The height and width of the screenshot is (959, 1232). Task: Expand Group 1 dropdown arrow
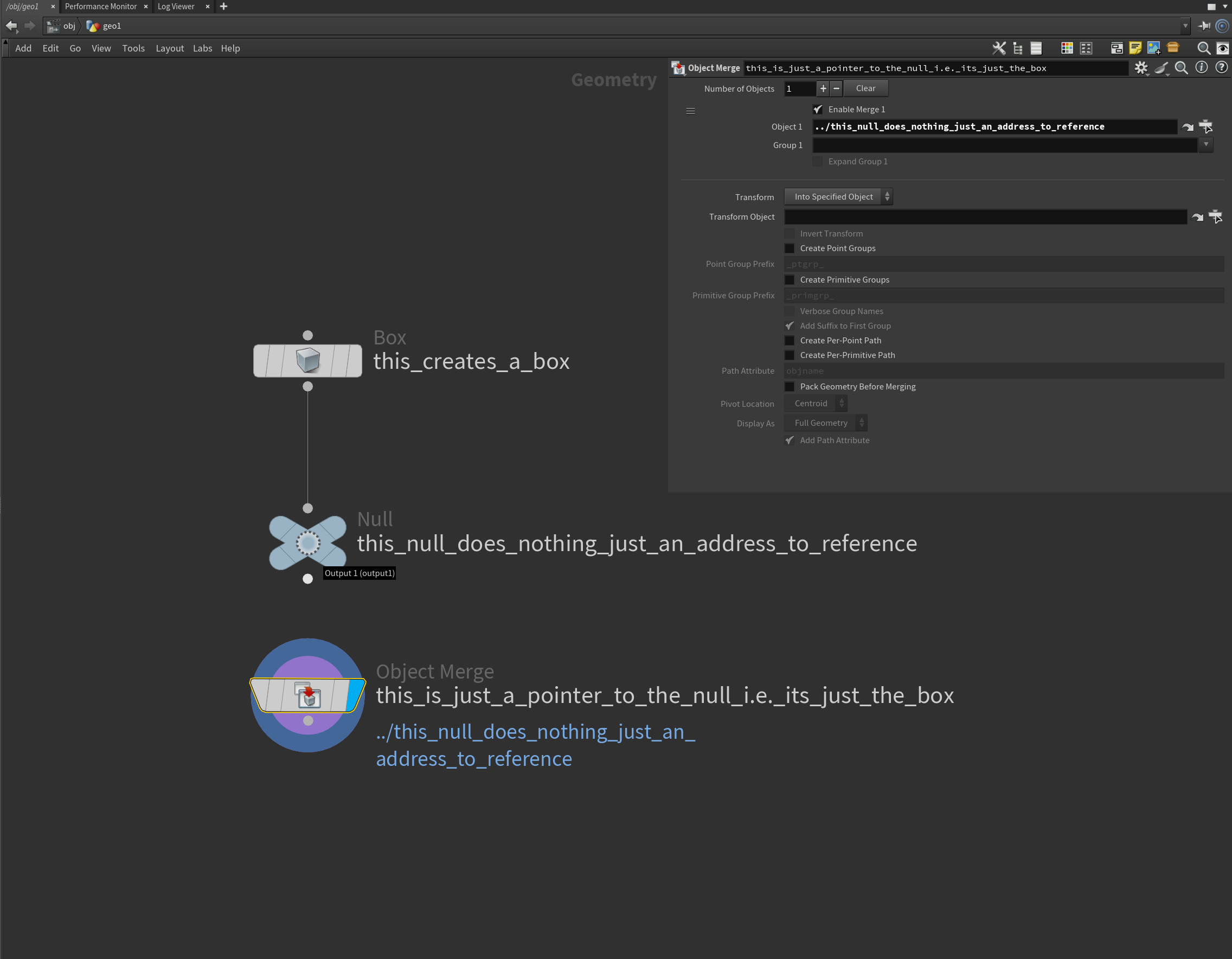pos(1205,145)
